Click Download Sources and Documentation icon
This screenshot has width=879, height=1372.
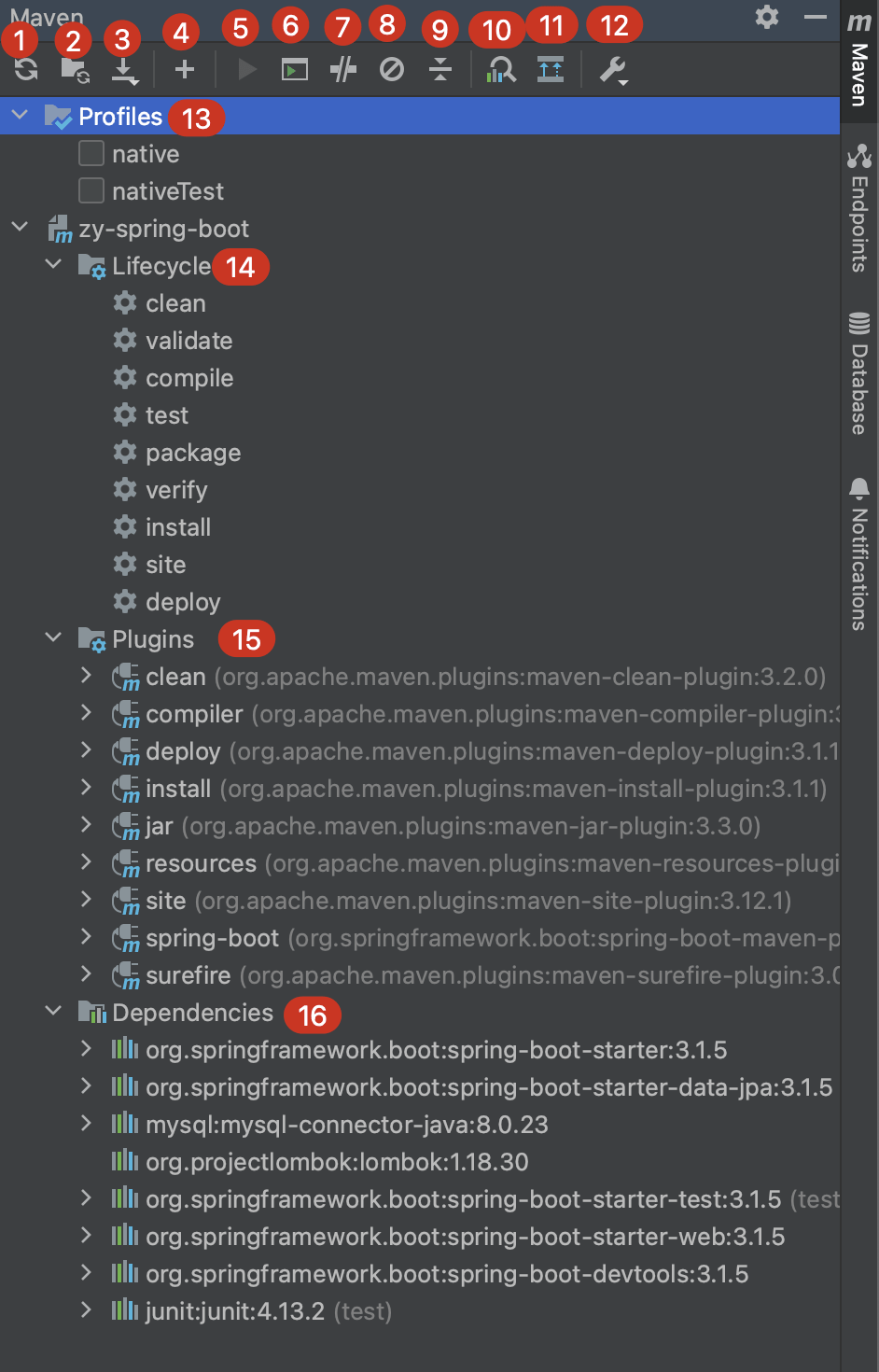pos(123,69)
